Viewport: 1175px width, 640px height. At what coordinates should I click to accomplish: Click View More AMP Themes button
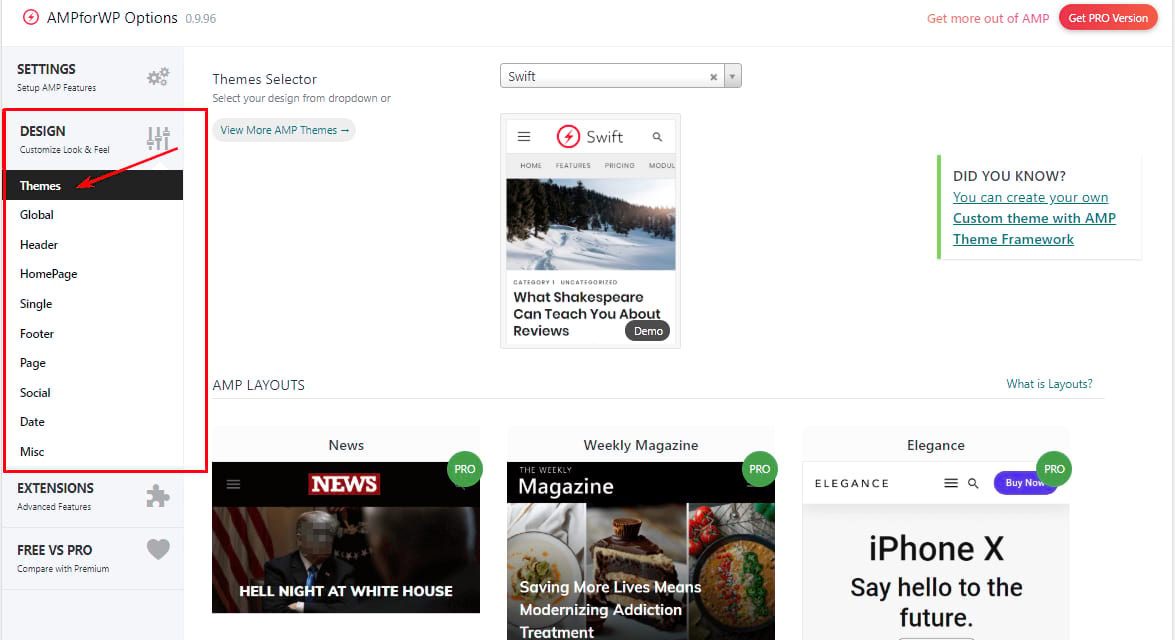tap(284, 130)
